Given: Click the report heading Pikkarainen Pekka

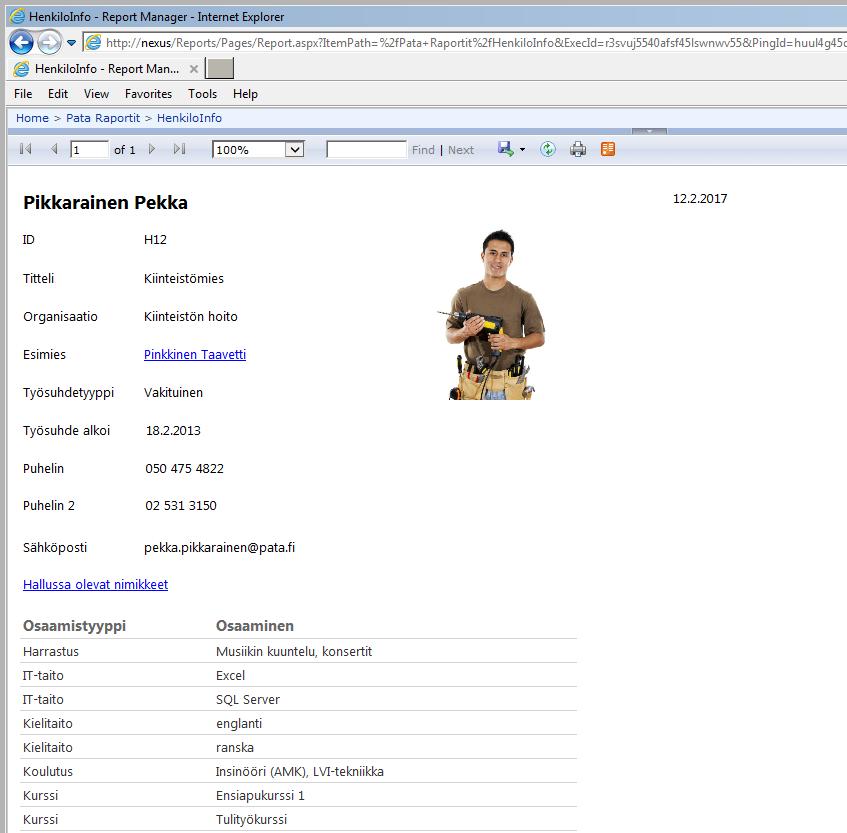Looking at the screenshot, I should tap(105, 203).
